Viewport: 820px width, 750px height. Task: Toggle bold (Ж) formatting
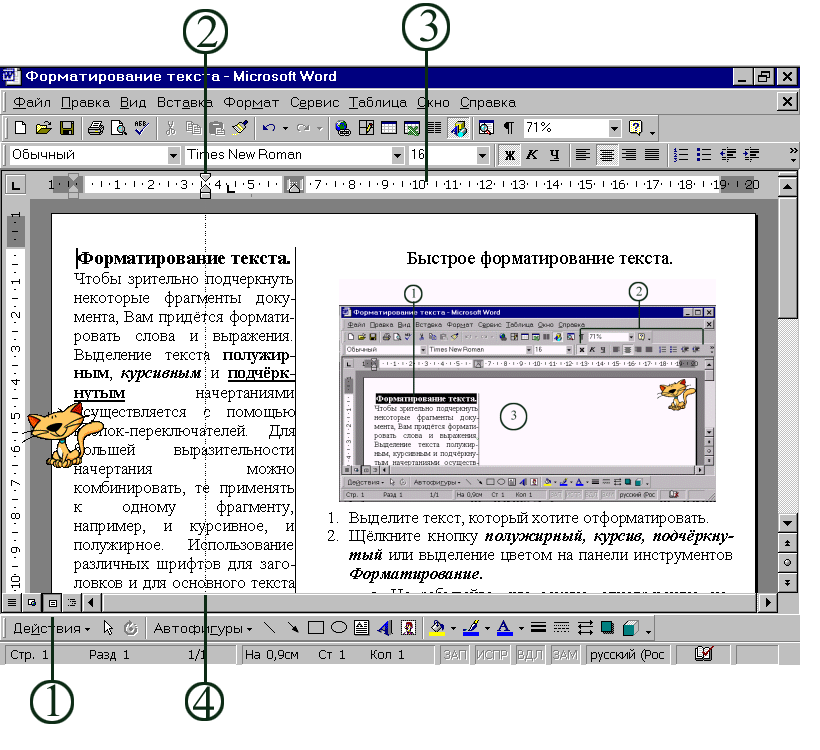pyautogui.click(x=509, y=155)
